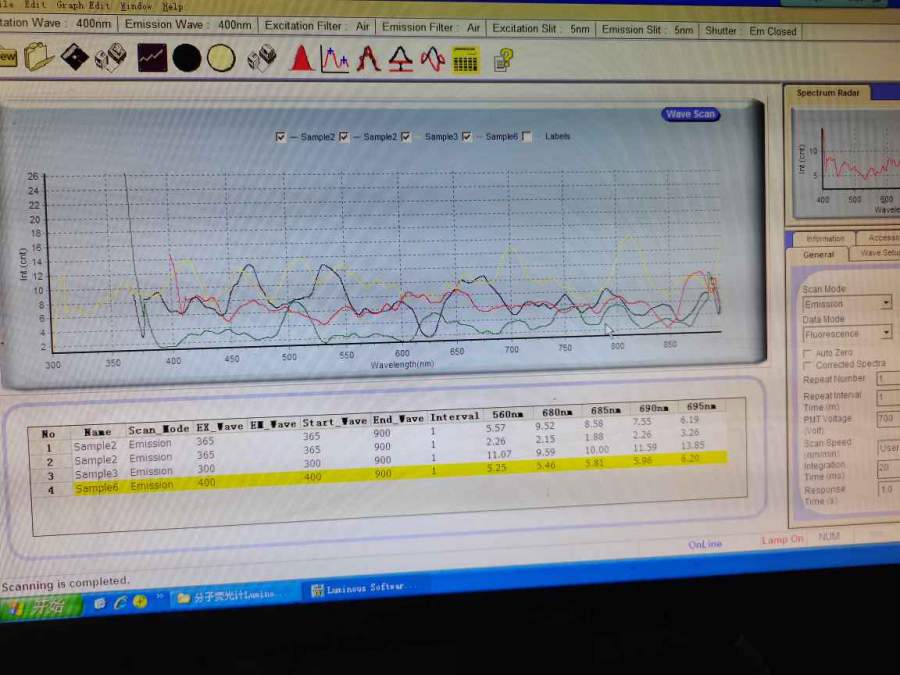Click the black diskette save icon
This screenshot has width=900, height=675.
(x=74, y=57)
